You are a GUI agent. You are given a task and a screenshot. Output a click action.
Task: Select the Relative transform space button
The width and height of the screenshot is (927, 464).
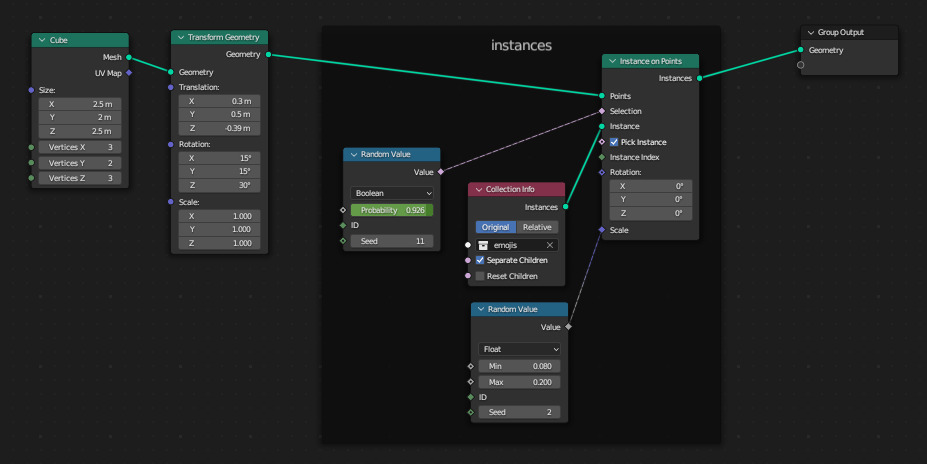[537, 227]
